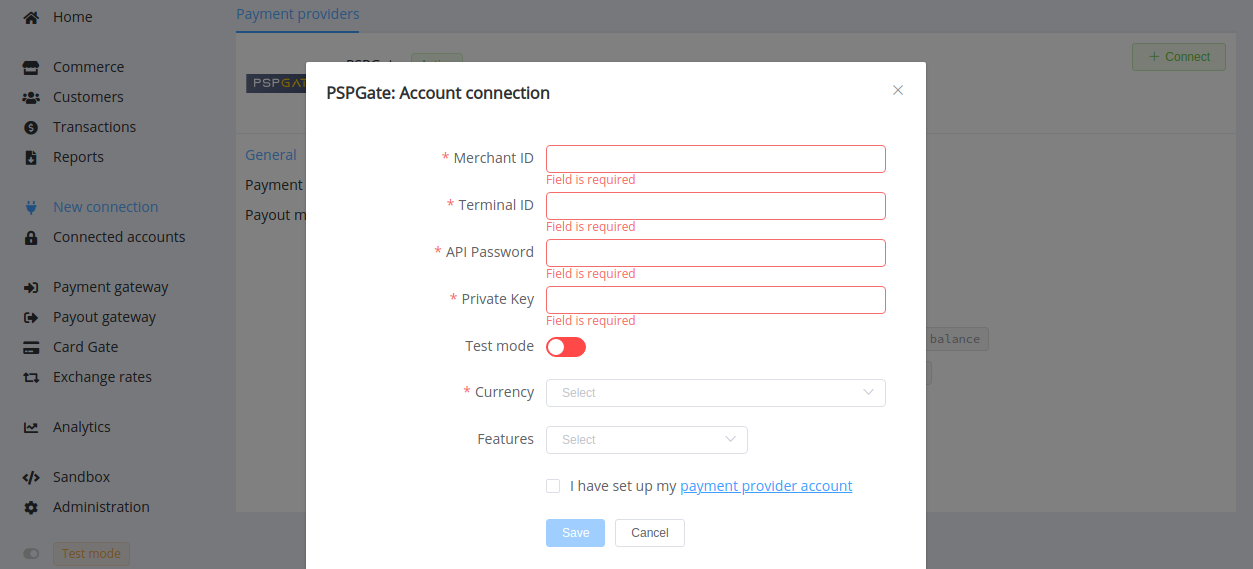Open the payment provider account link
Screen dimensions: 1253x569
766,486
